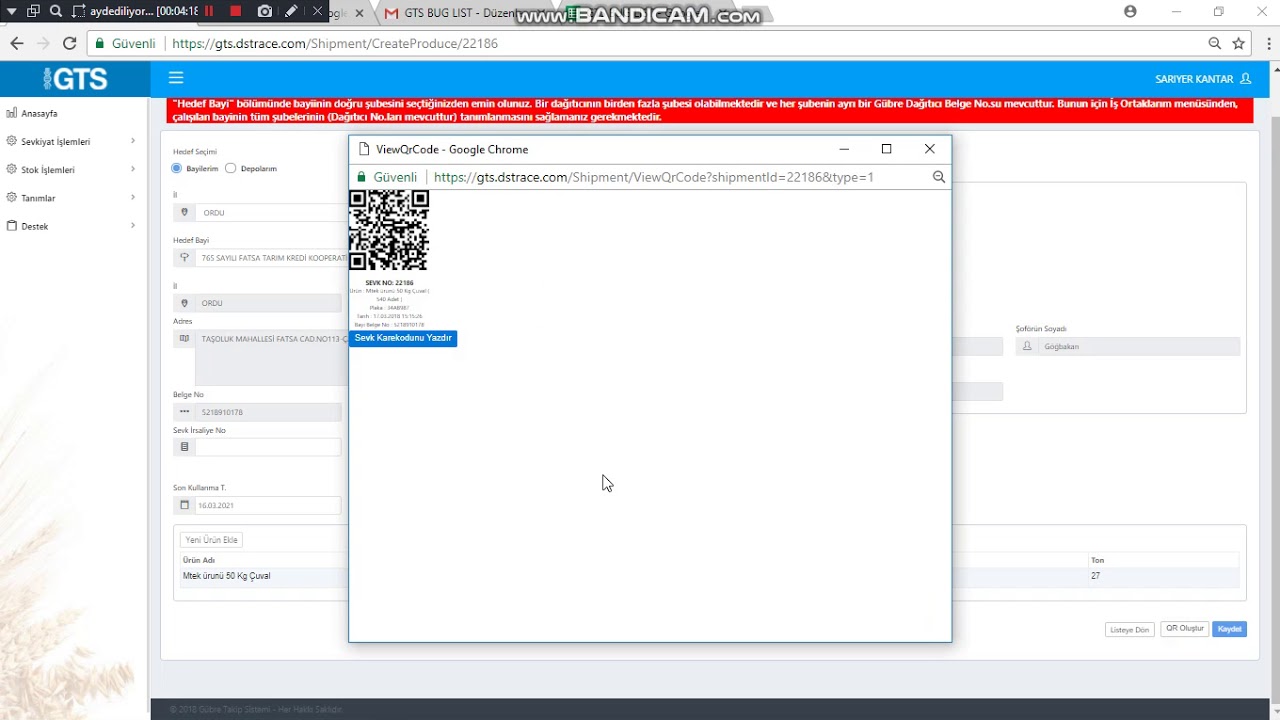The height and width of the screenshot is (720, 1280).
Task: Click the ViewQrCode popup address URL
Action: pos(654,177)
